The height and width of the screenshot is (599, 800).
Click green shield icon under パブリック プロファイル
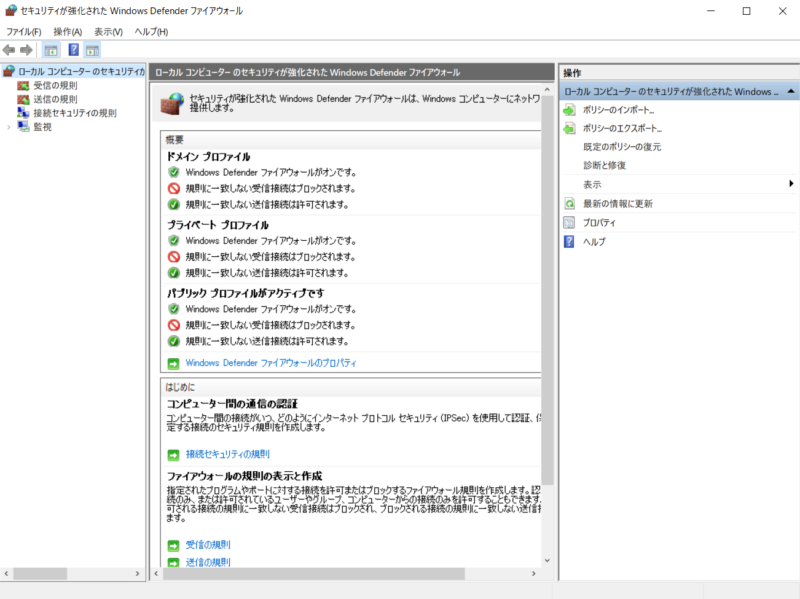174,309
